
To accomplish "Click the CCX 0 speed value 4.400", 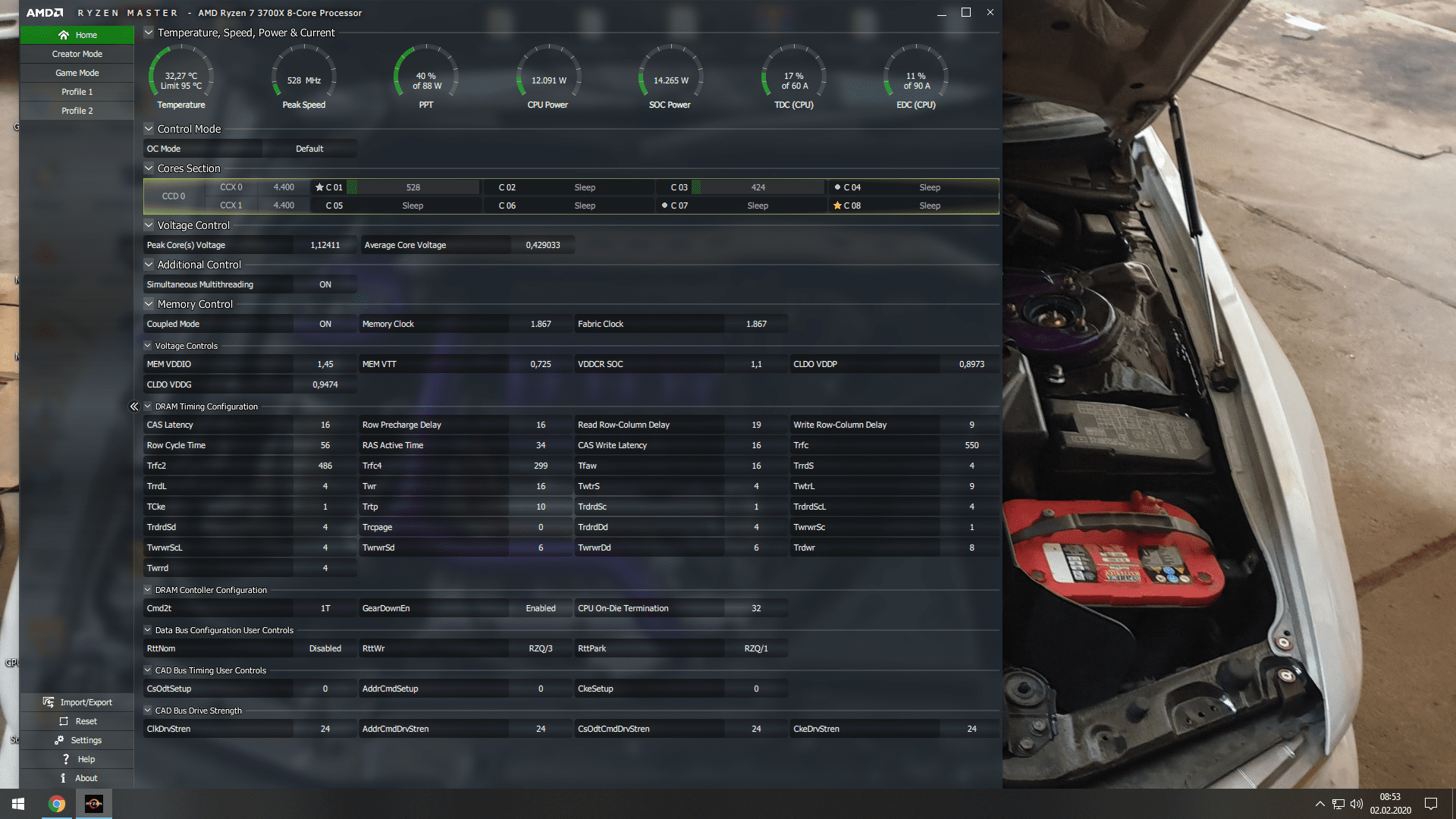I will point(284,187).
